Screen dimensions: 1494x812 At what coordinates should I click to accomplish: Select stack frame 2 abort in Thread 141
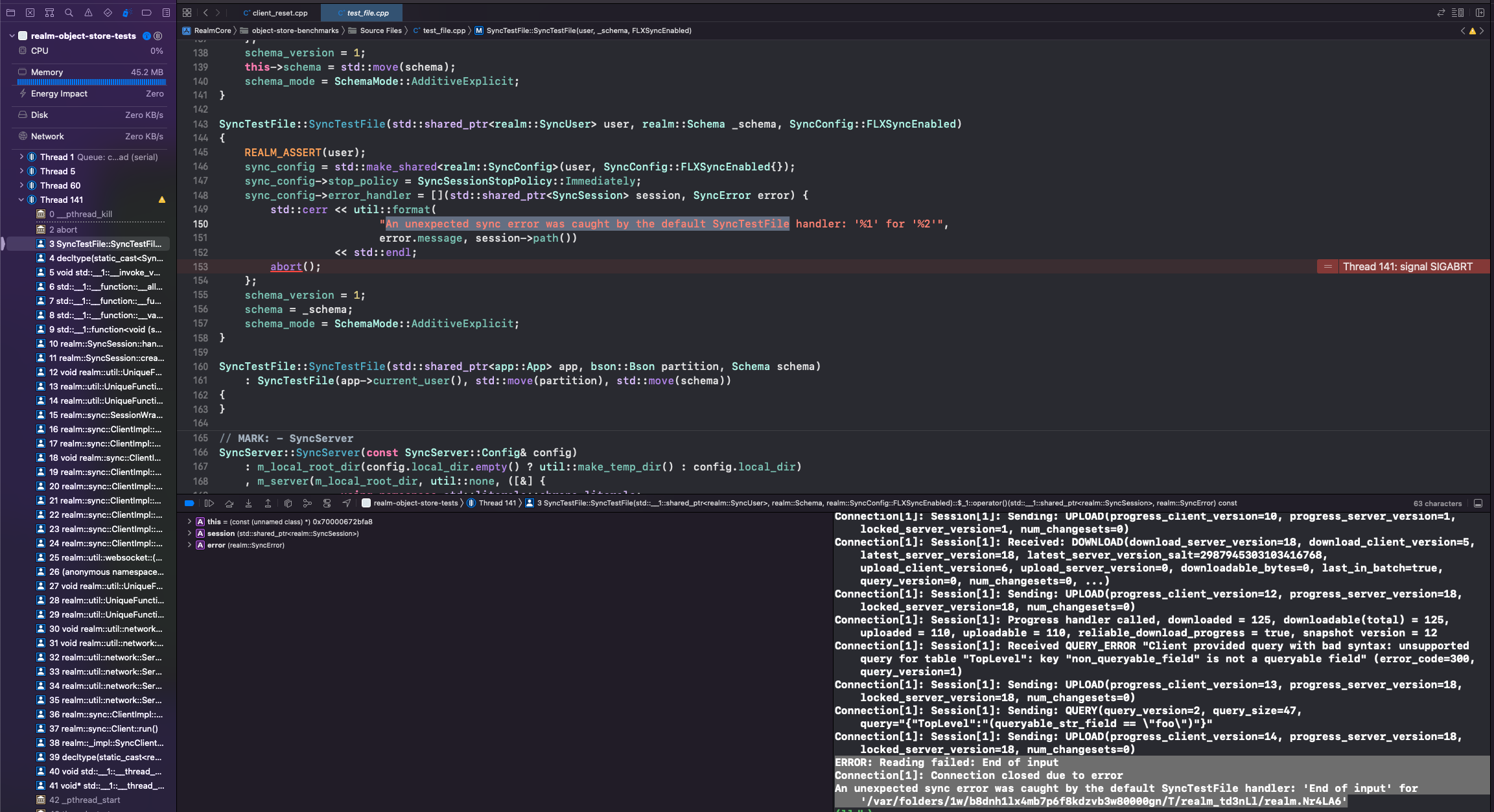pos(65,229)
